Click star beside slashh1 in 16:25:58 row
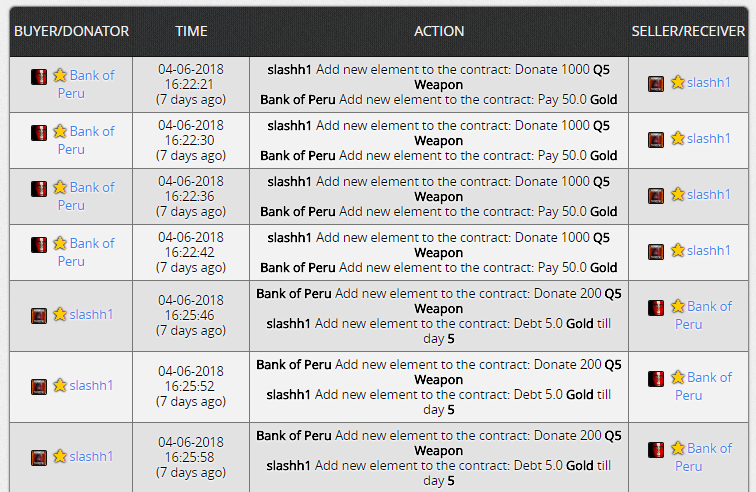 60,456
